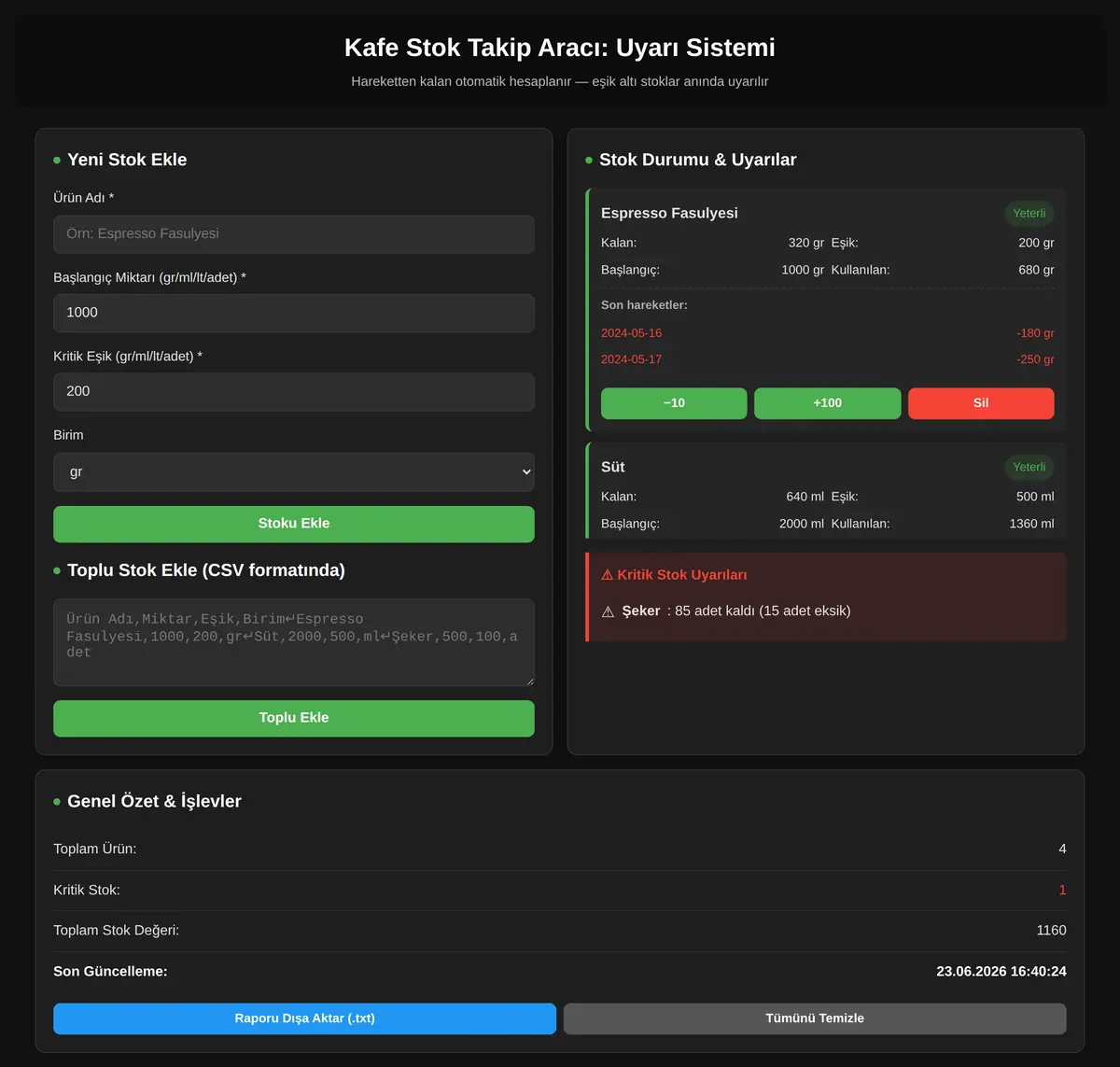Click the Yeterli badge on Espresso Fasulyesi
The height and width of the screenshot is (1067, 1120).
point(1029,213)
